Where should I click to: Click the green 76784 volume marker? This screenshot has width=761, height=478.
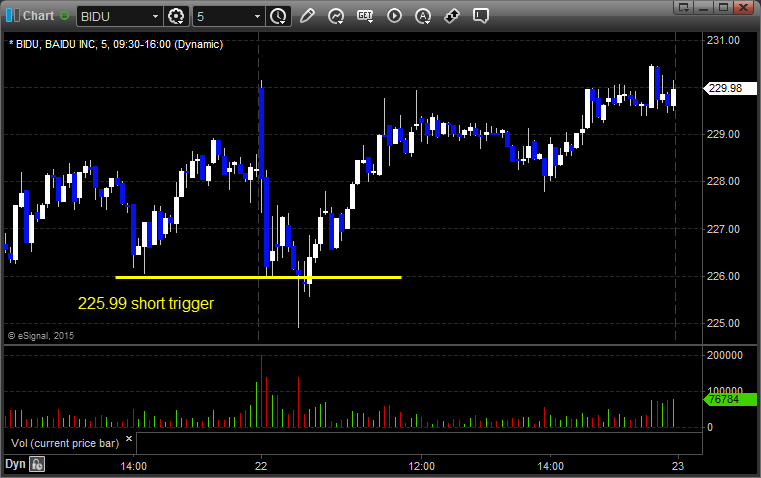pyautogui.click(x=730, y=399)
